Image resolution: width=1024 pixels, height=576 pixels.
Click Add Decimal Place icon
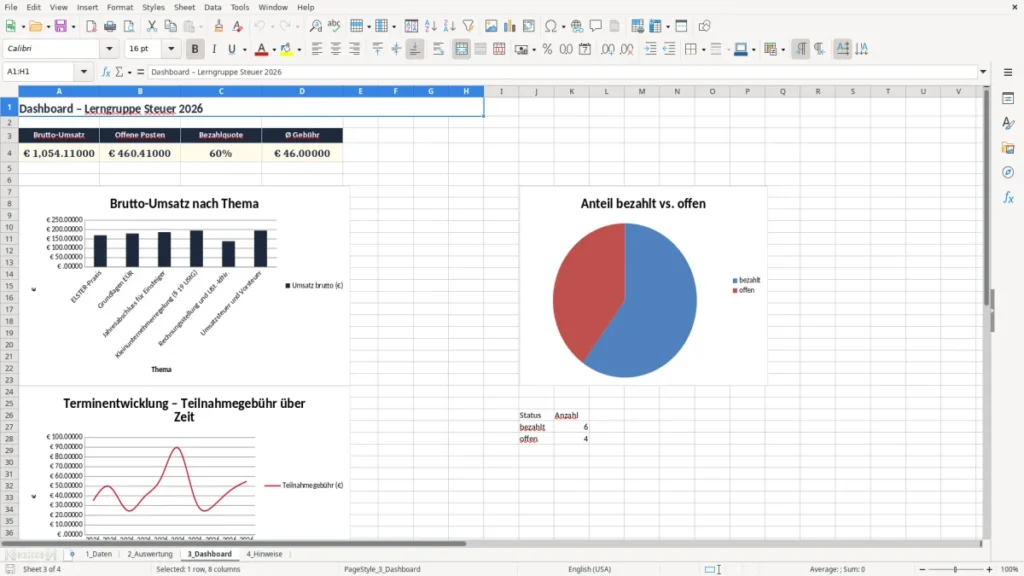click(x=607, y=49)
